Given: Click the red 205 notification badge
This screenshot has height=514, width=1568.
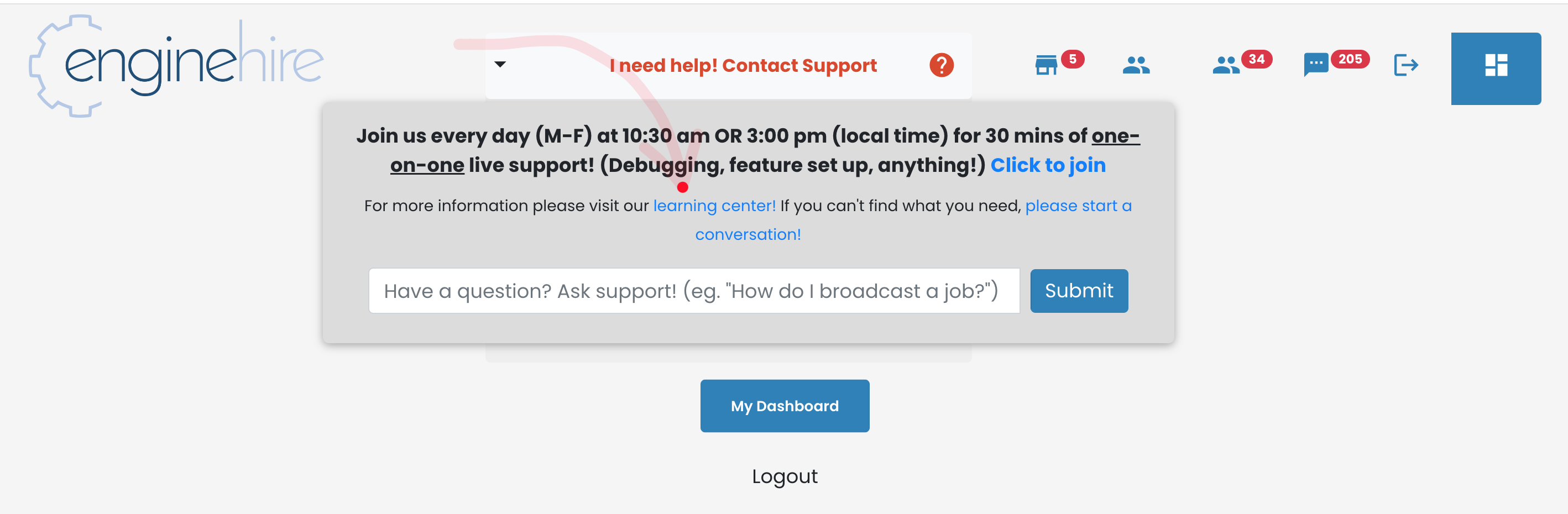Looking at the screenshot, I should (1350, 59).
